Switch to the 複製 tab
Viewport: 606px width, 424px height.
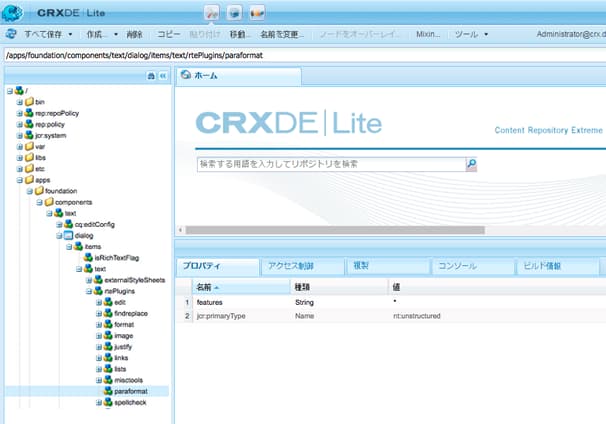pyautogui.click(x=388, y=266)
